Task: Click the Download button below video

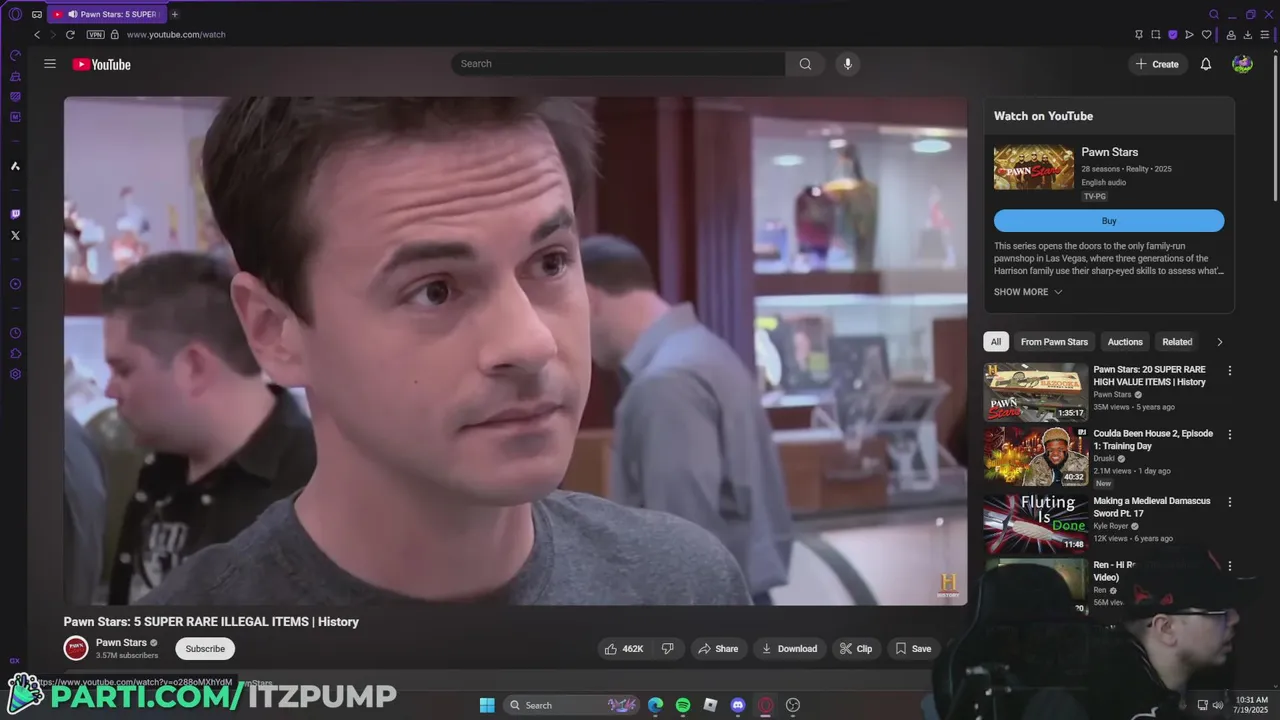Action: pos(789,649)
